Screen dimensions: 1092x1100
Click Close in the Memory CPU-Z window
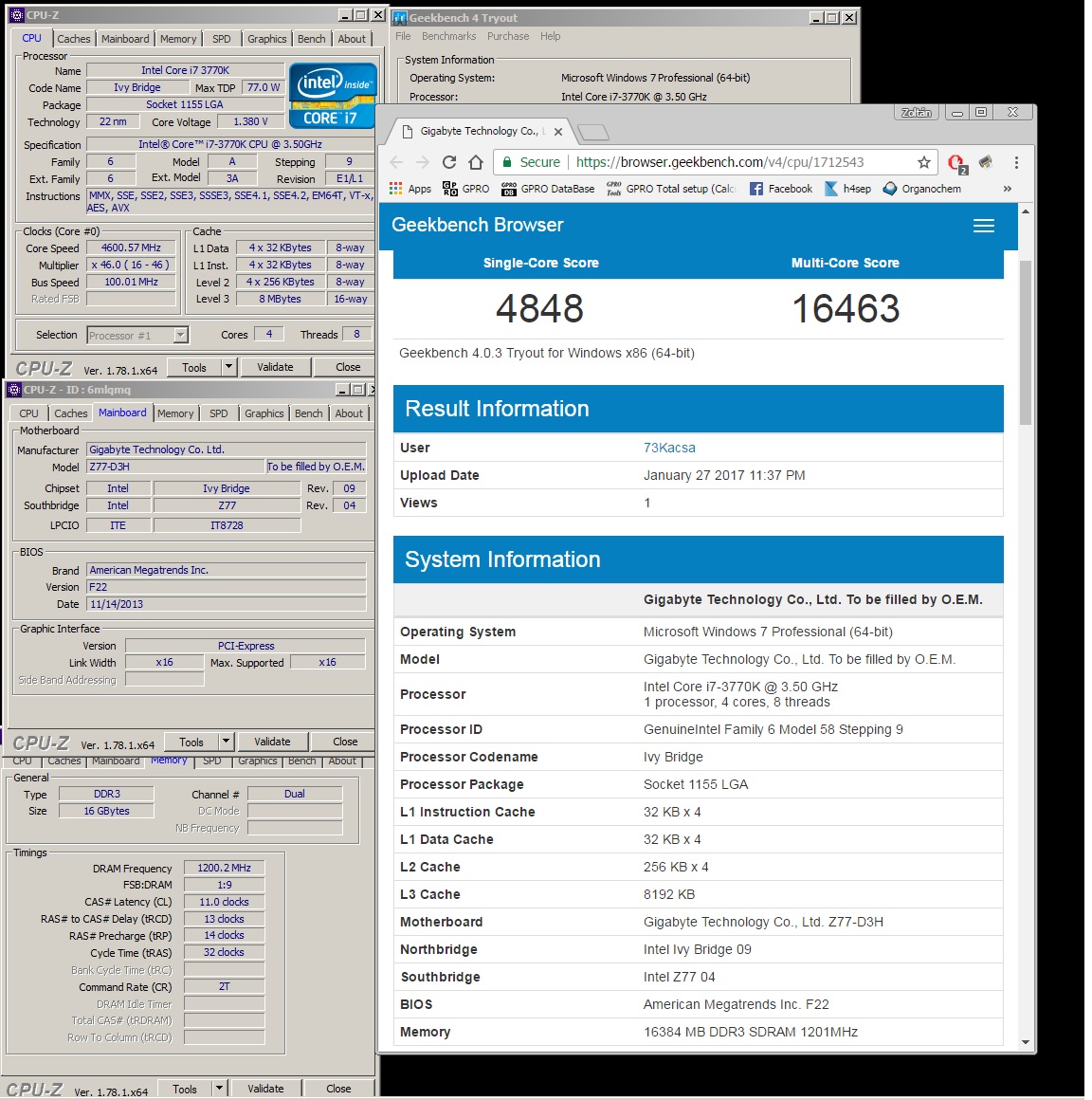(338, 1089)
